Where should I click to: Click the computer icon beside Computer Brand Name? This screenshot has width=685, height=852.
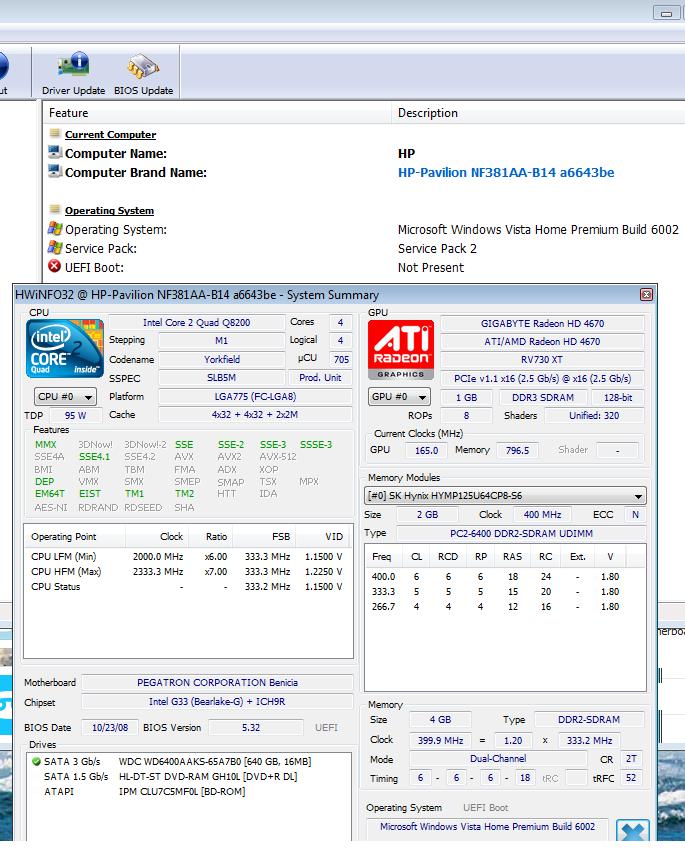54,171
